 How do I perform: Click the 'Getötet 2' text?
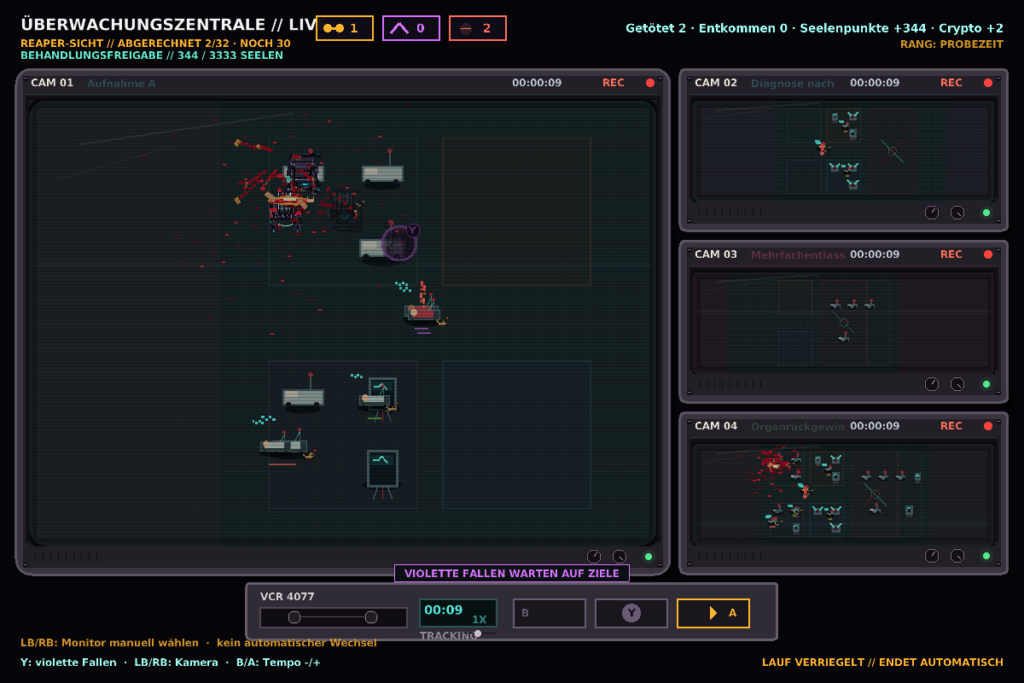click(656, 28)
